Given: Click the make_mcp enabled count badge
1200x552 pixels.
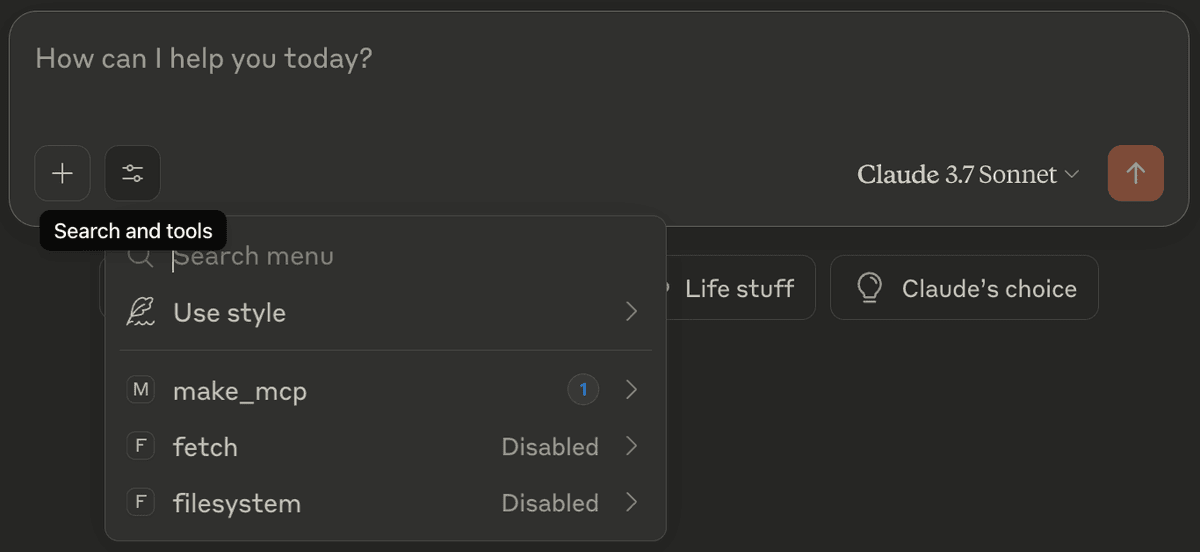Looking at the screenshot, I should [583, 390].
